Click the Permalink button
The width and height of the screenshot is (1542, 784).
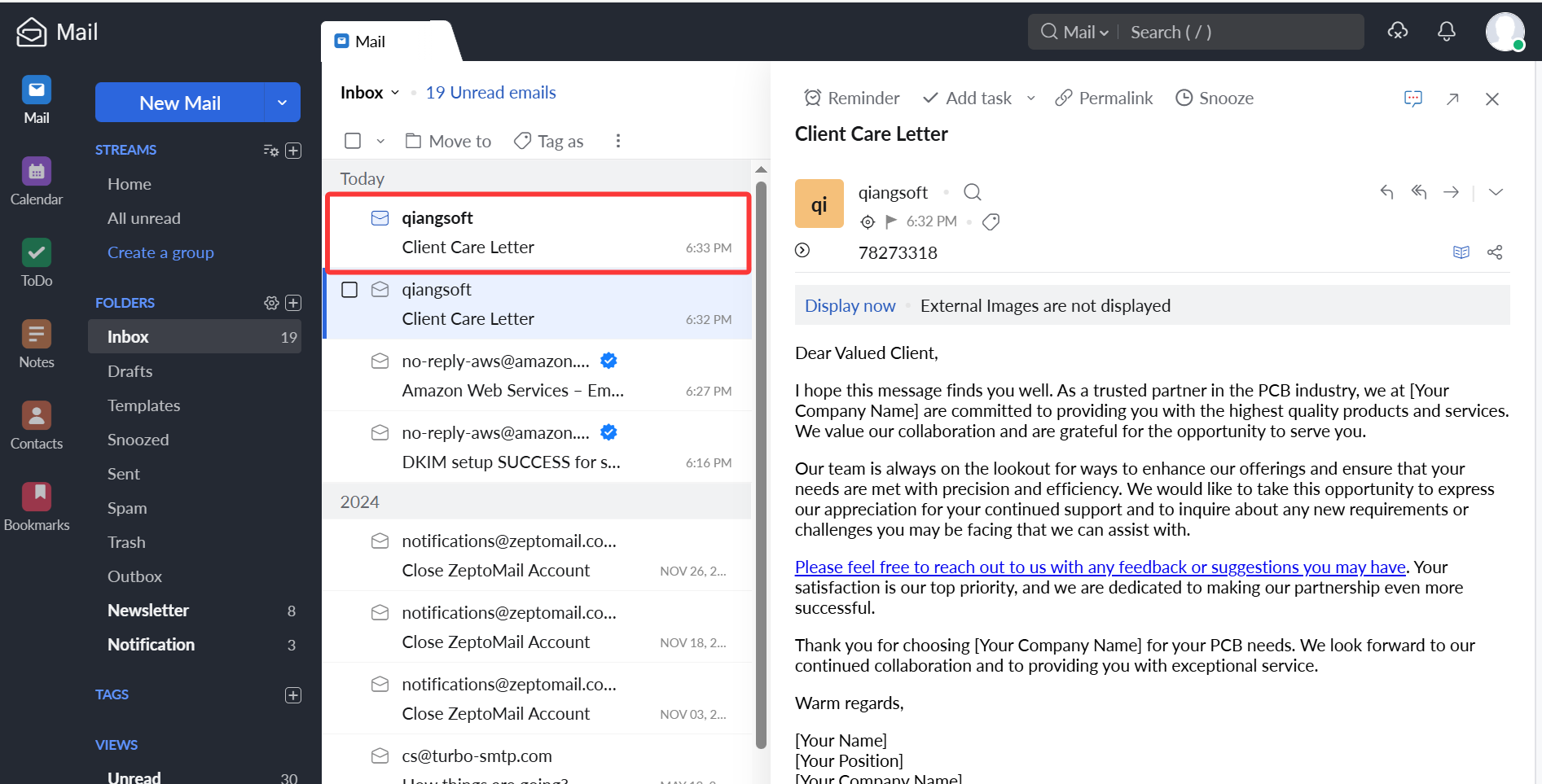[1104, 99]
